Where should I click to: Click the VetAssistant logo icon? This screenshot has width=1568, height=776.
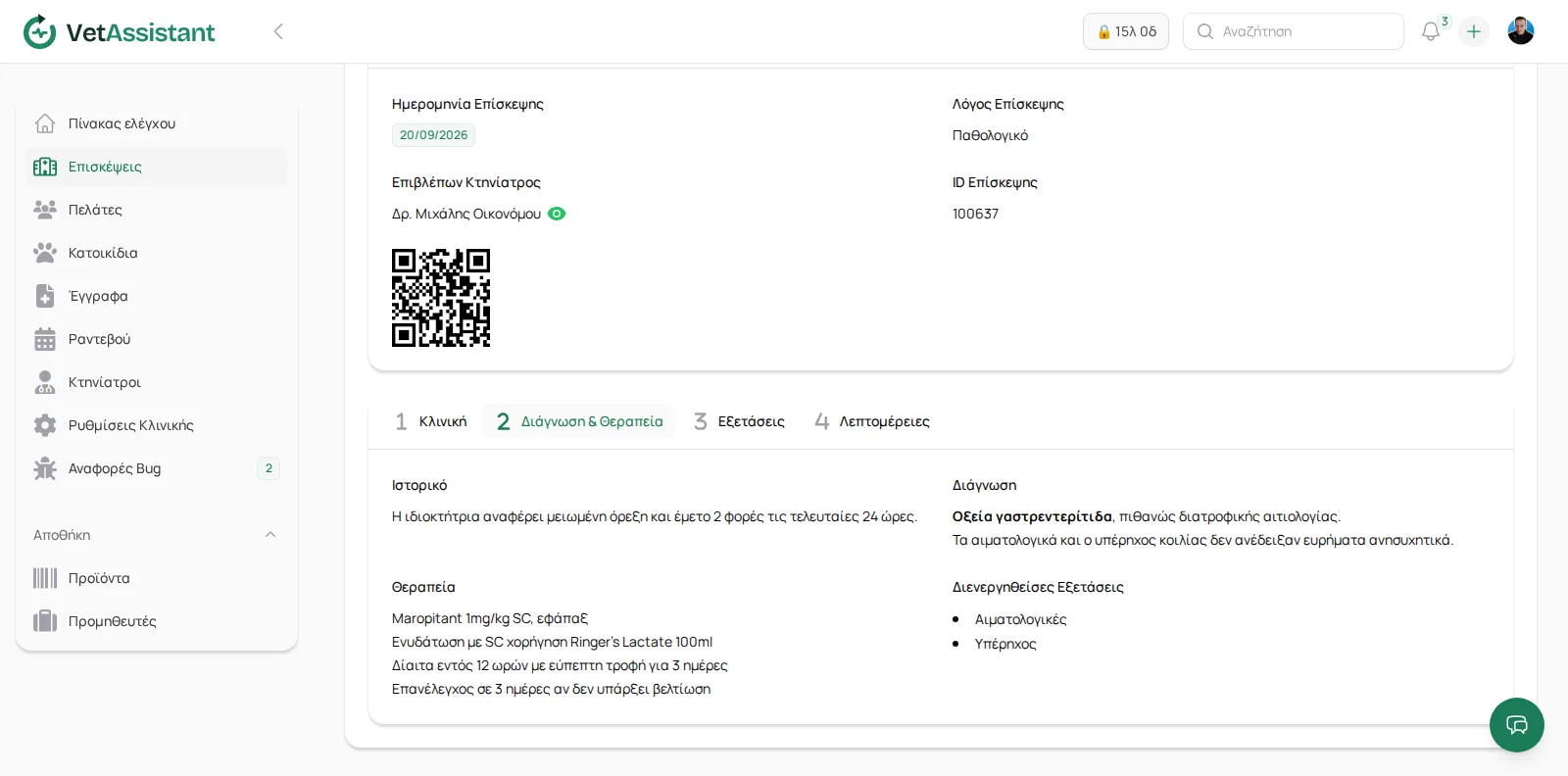pos(40,31)
